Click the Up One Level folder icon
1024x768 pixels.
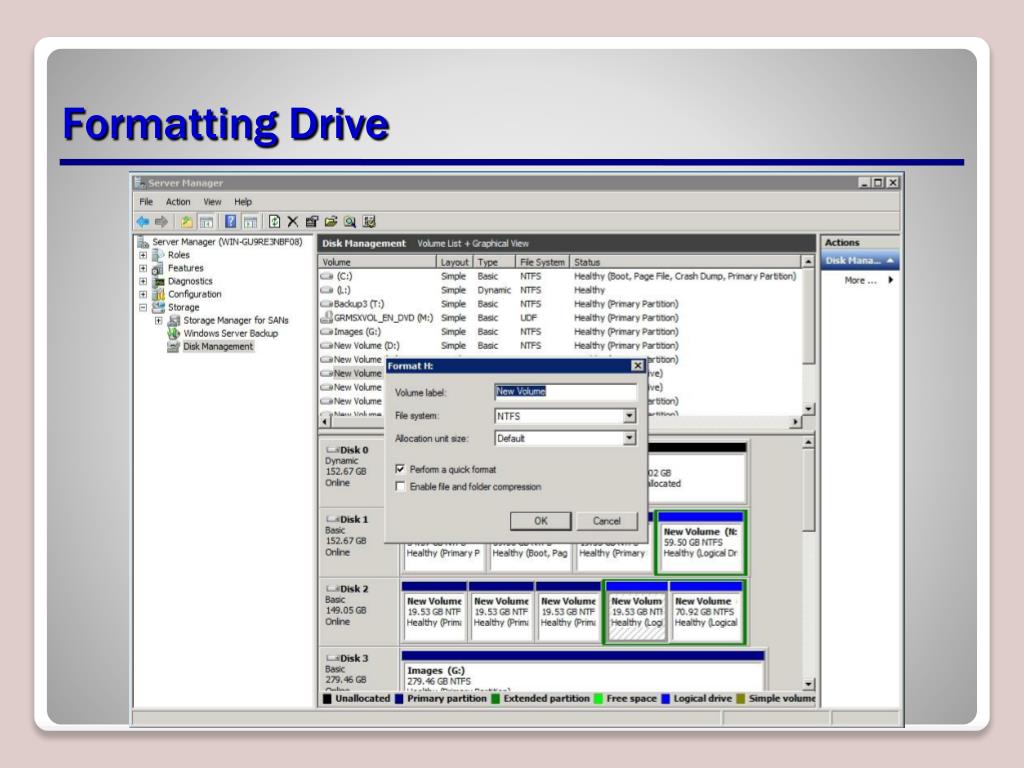point(187,222)
